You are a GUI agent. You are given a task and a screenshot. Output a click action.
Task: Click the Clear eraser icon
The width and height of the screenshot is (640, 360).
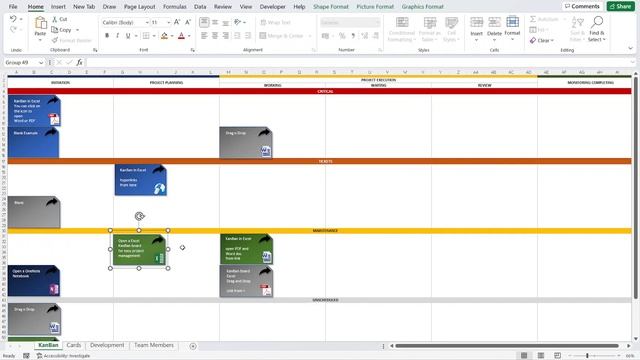533,40
